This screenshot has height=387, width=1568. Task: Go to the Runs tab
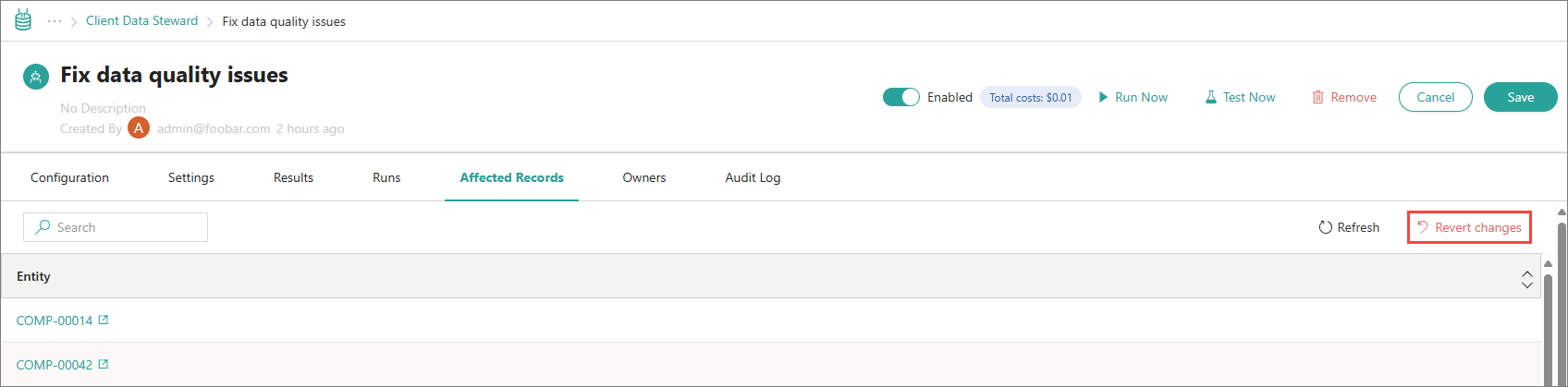(386, 177)
